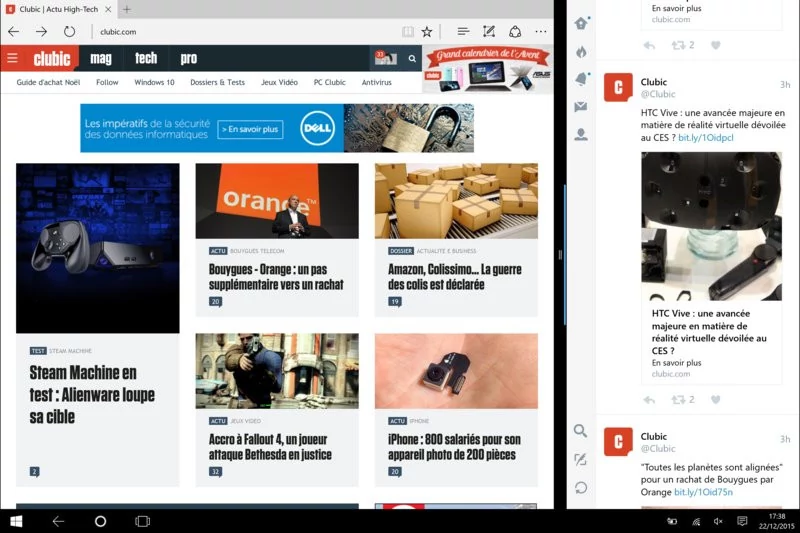Open Twitter messages envelope
The image size is (800, 533).
point(581,107)
